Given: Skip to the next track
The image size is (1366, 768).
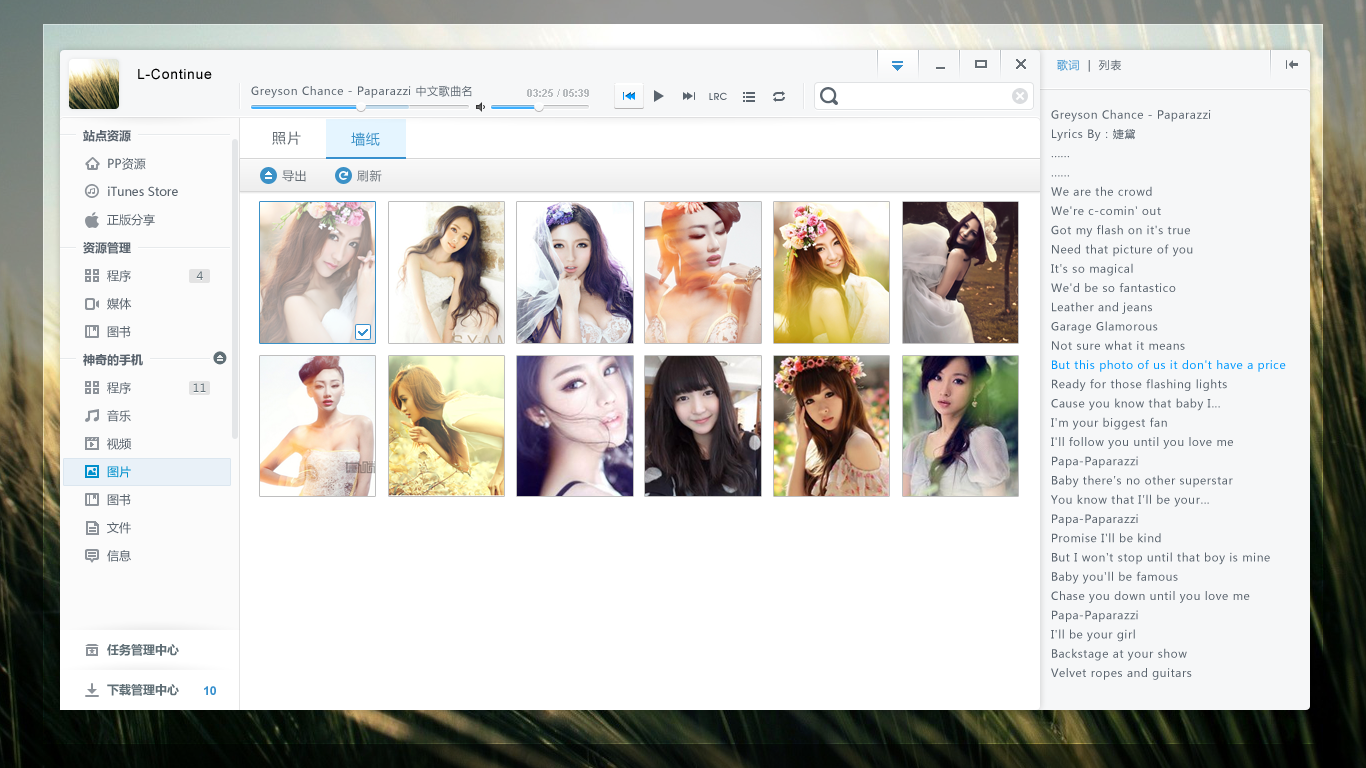Looking at the screenshot, I should (688, 96).
